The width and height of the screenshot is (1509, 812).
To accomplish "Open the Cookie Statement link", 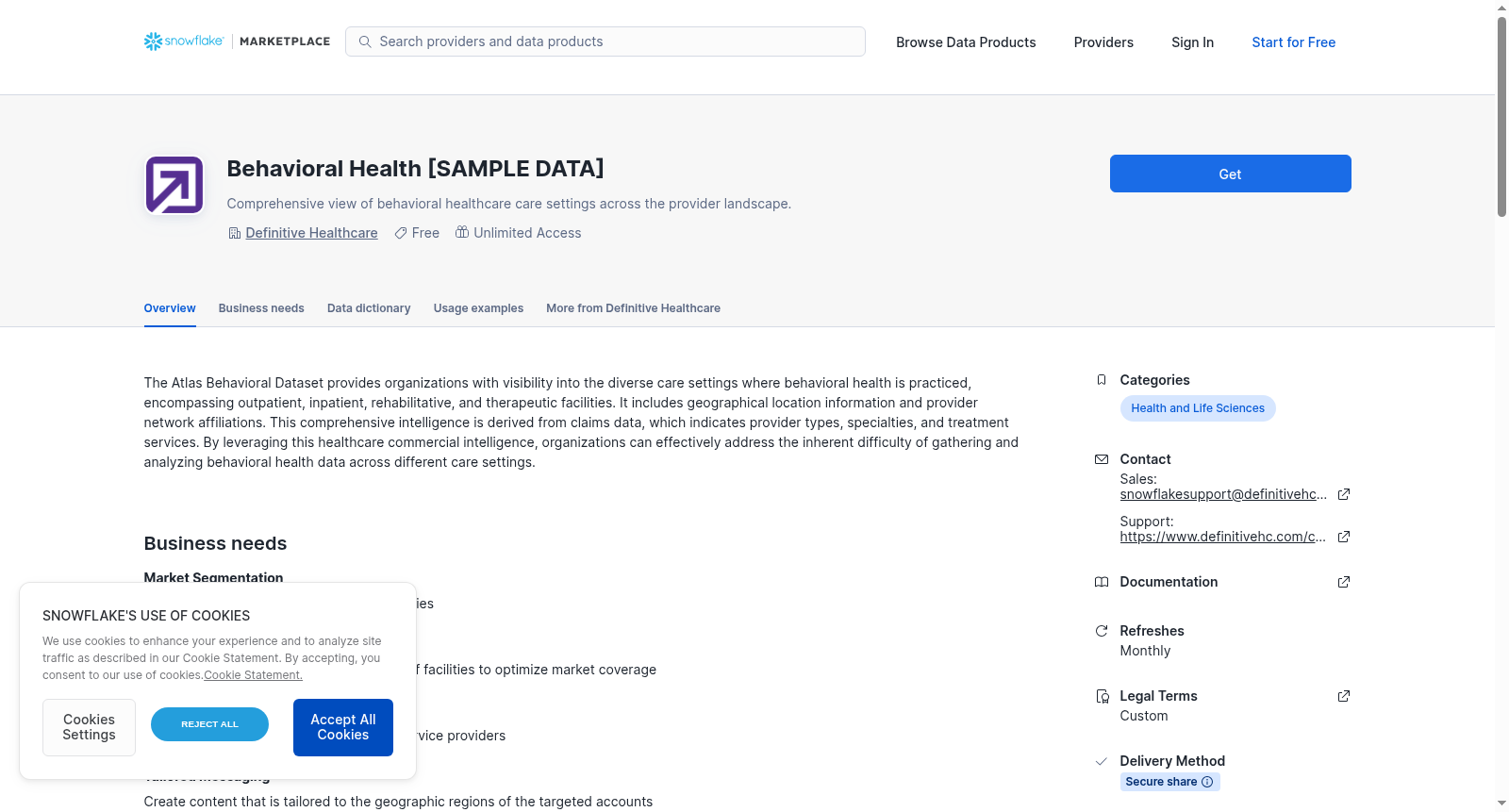I will click(253, 675).
